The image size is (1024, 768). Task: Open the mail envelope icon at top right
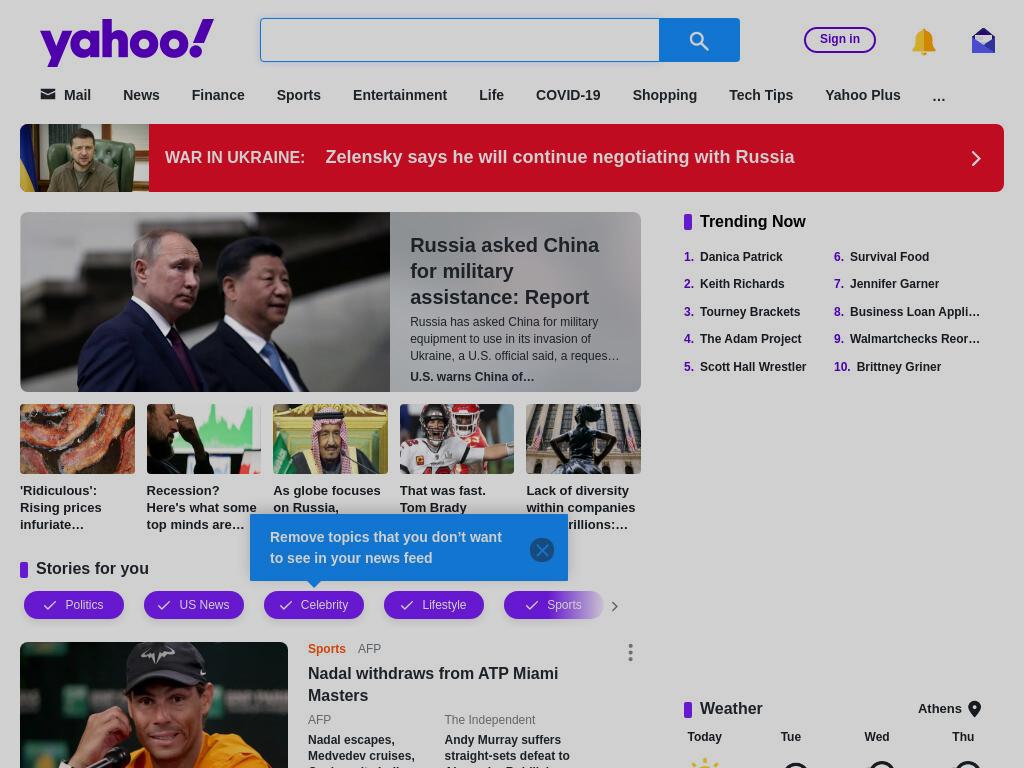coord(983,41)
